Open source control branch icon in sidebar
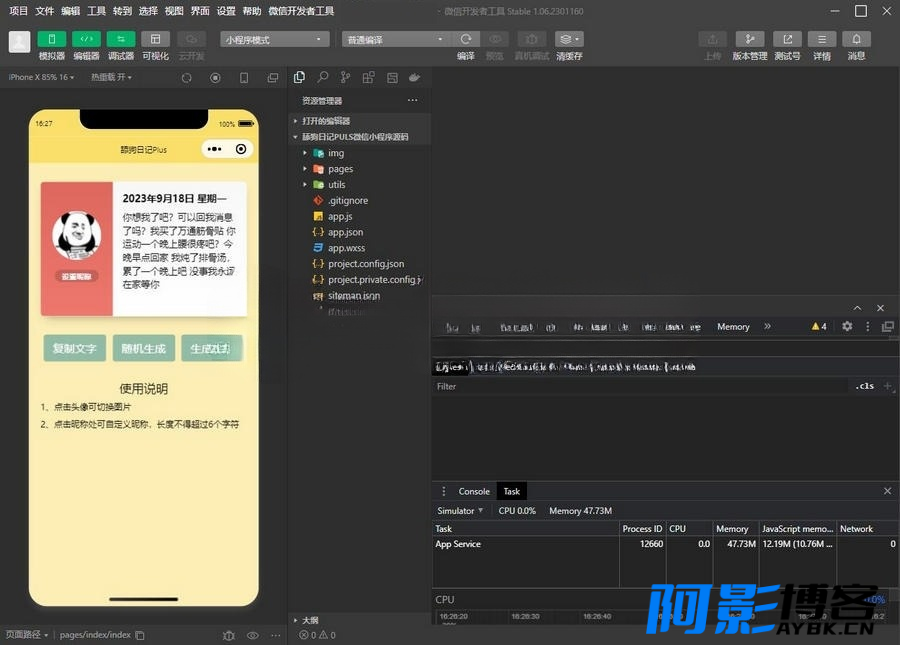This screenshot has width=900, height=645. (x=345, y=77)
